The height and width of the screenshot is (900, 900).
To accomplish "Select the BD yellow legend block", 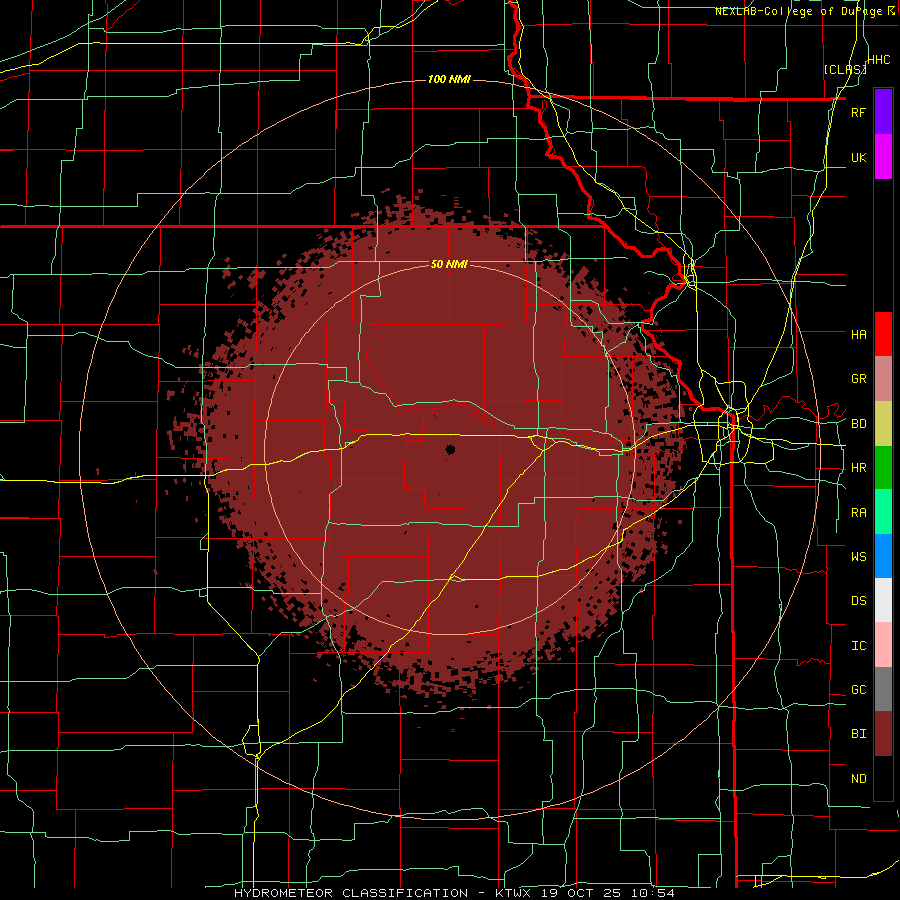I will click(883, 424).
